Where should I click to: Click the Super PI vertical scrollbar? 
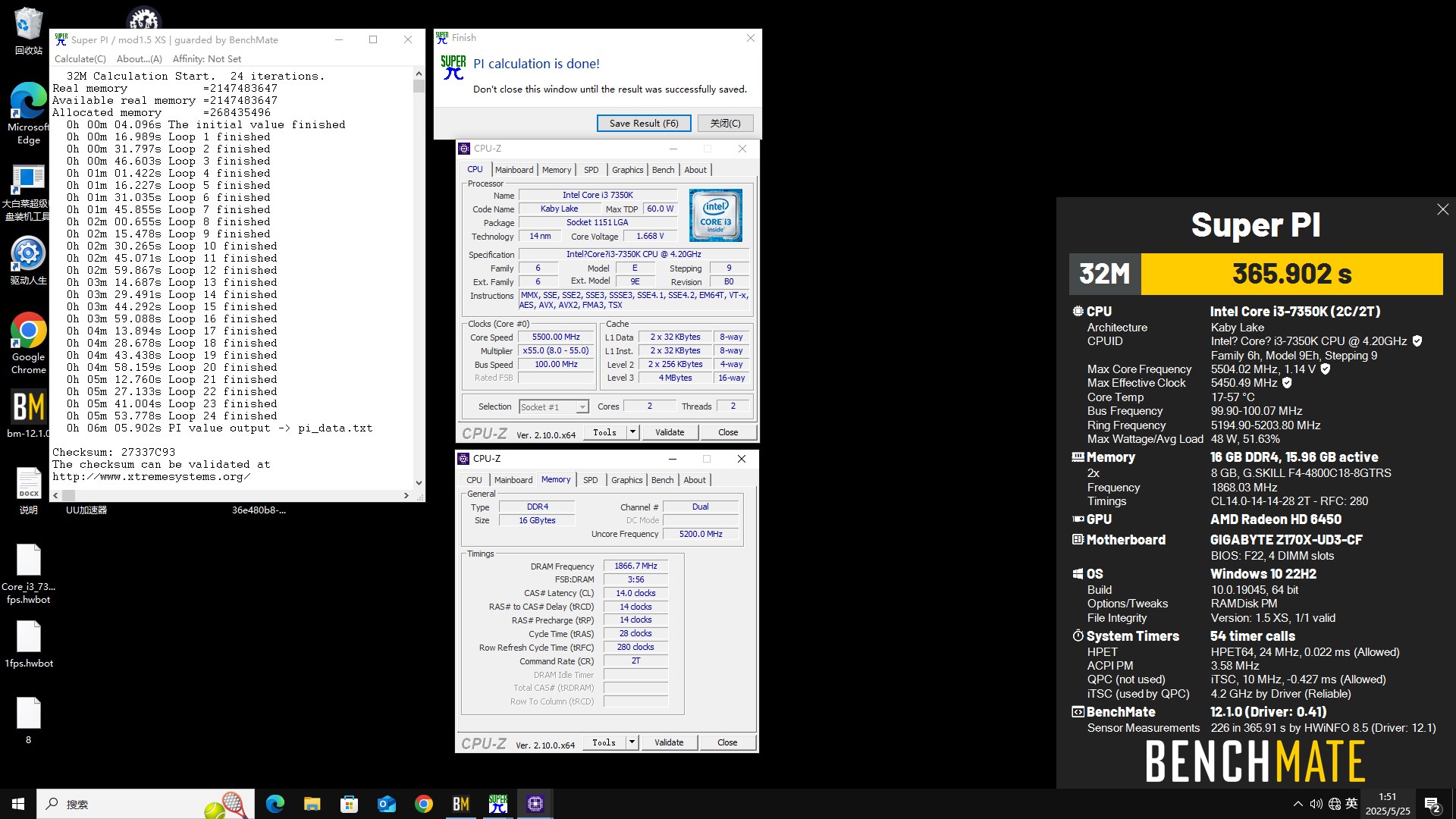(419, 279)
